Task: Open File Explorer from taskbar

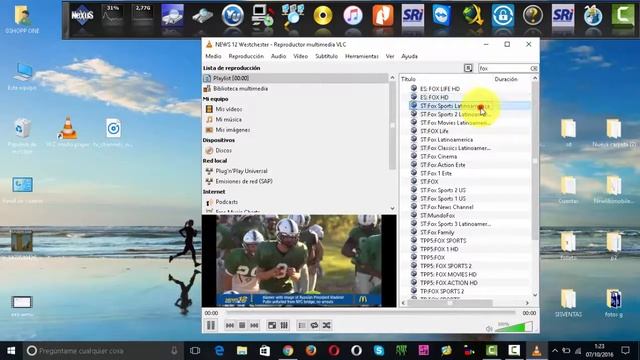Action: (x=242, y=351)
